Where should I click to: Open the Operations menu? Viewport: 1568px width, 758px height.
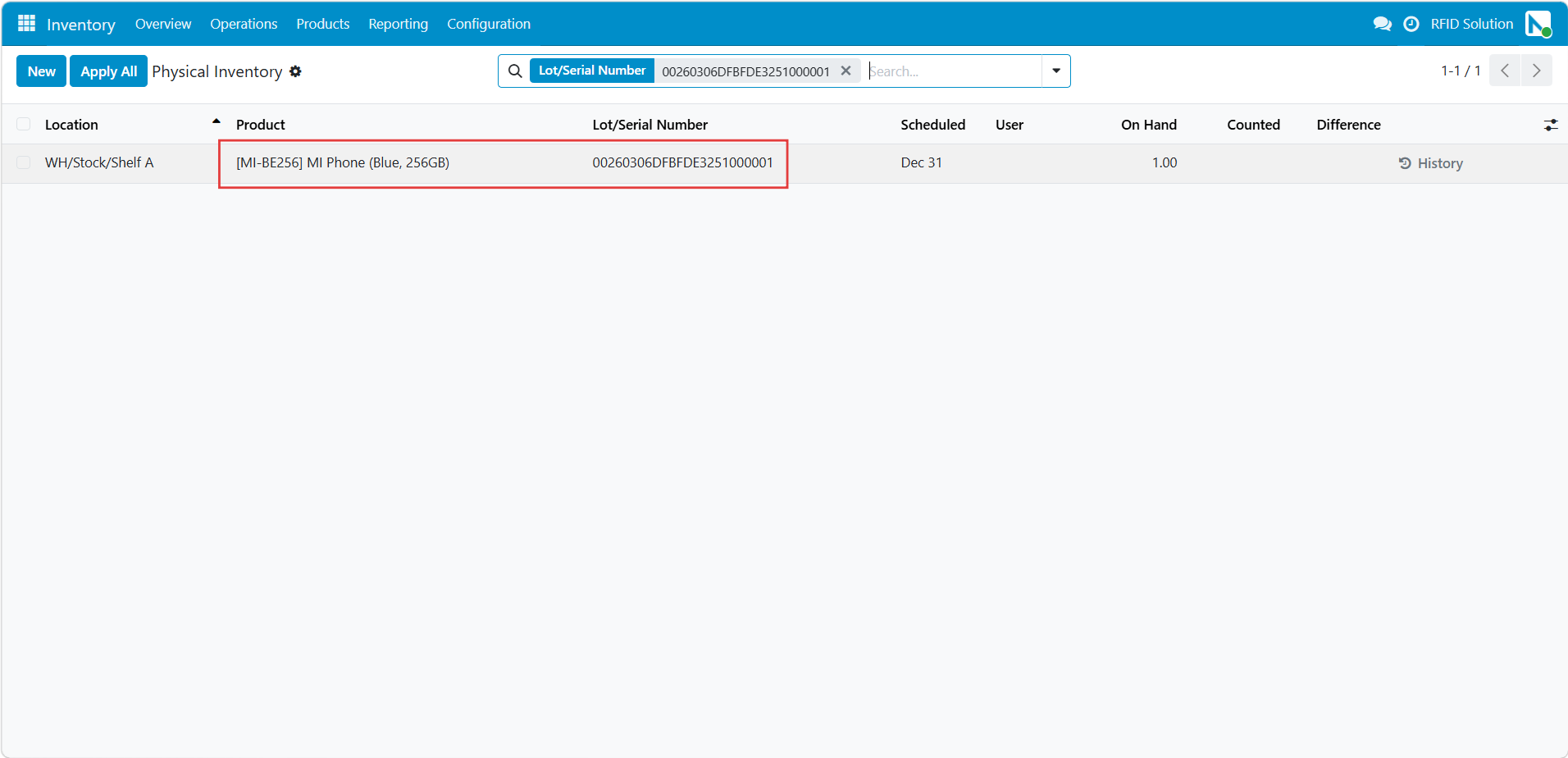click(244, 24)
